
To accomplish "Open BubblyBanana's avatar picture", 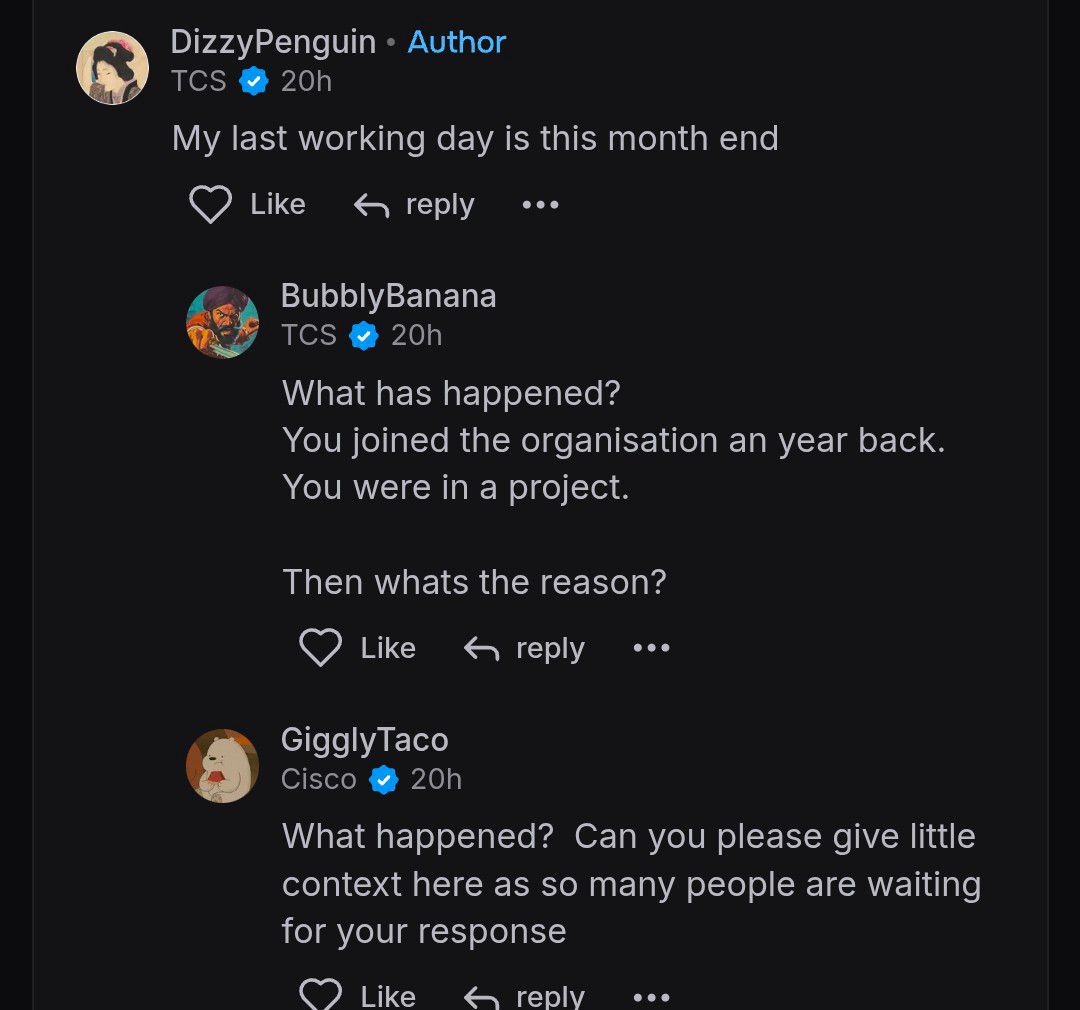I will (x=223, y=322).
